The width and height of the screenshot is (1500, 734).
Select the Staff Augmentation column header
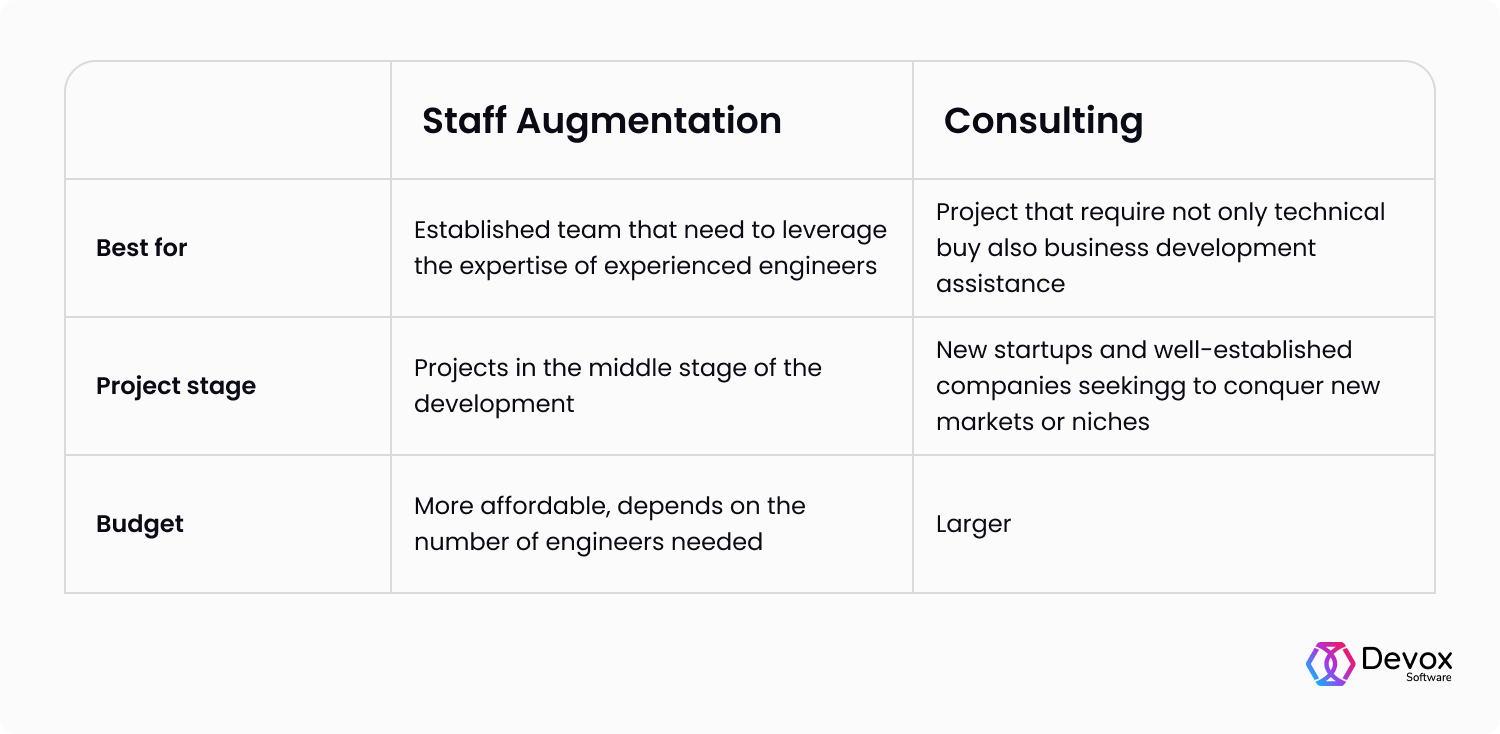click(x=602, y=121)
